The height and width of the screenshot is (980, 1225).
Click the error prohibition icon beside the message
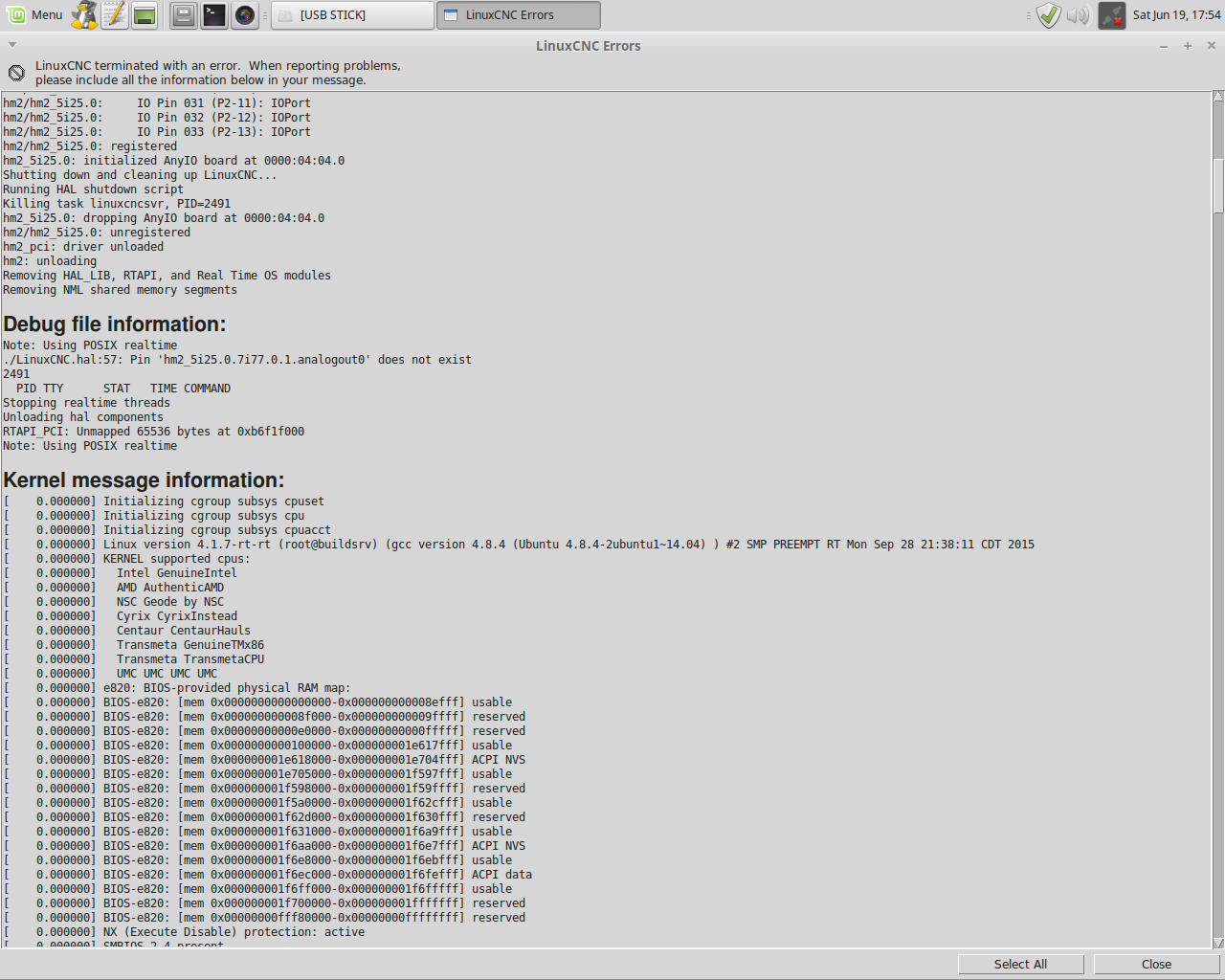16,73
